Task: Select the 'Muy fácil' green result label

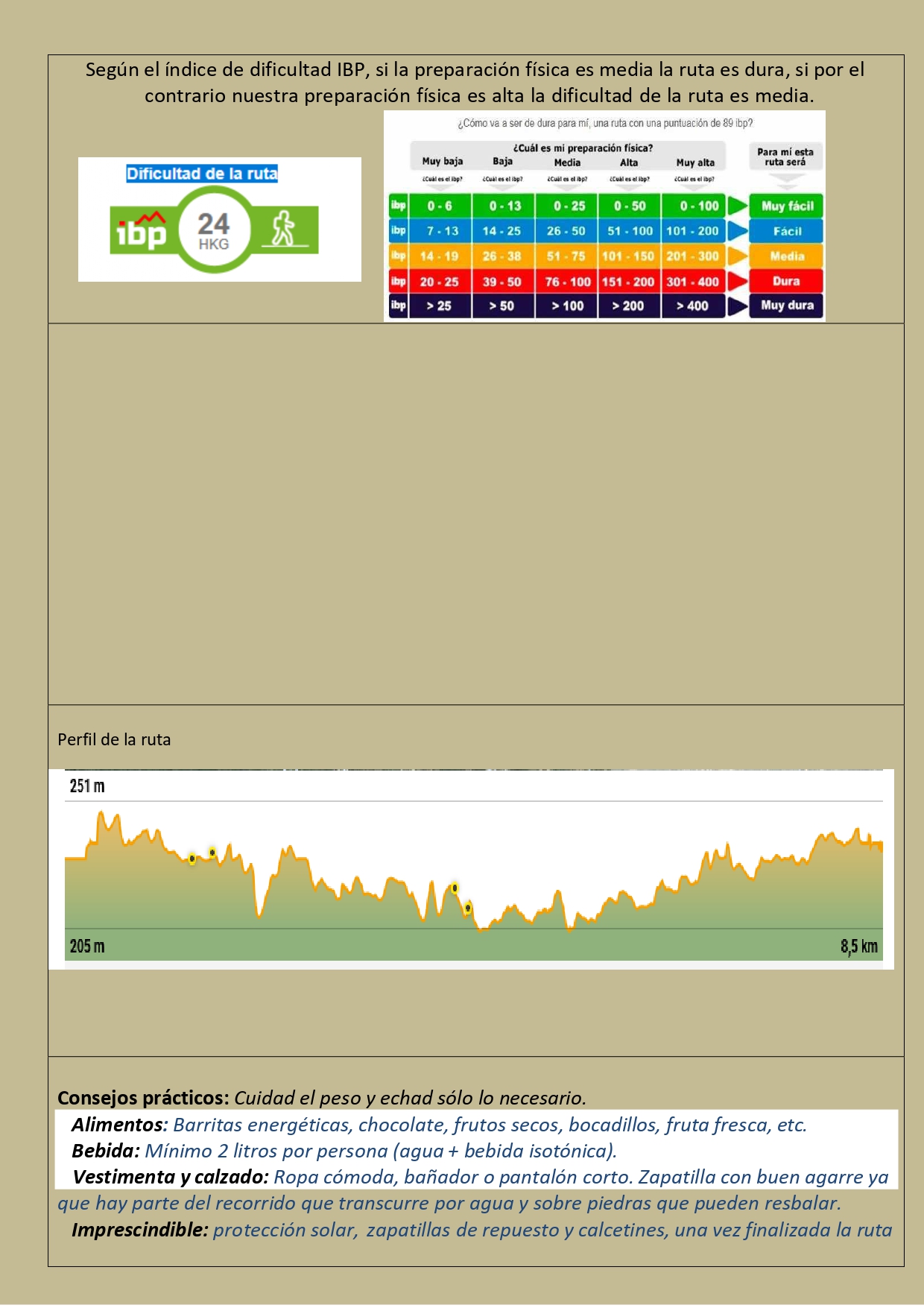Action: [787, 206]
